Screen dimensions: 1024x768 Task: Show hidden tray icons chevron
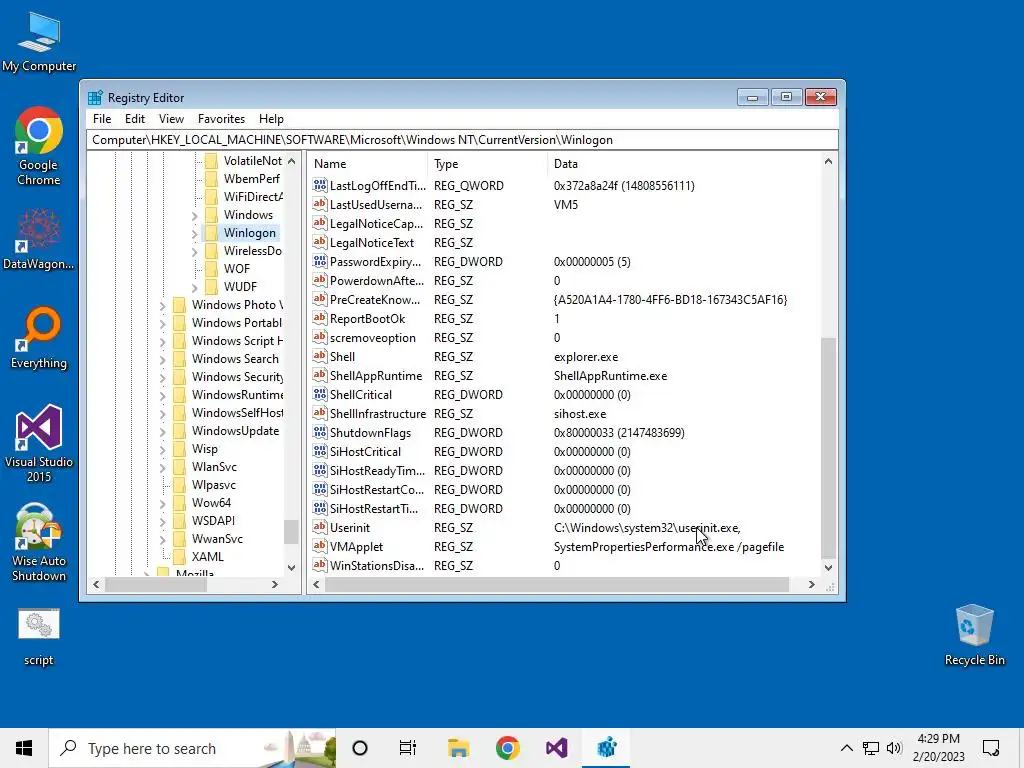click(x=846, y=748)
